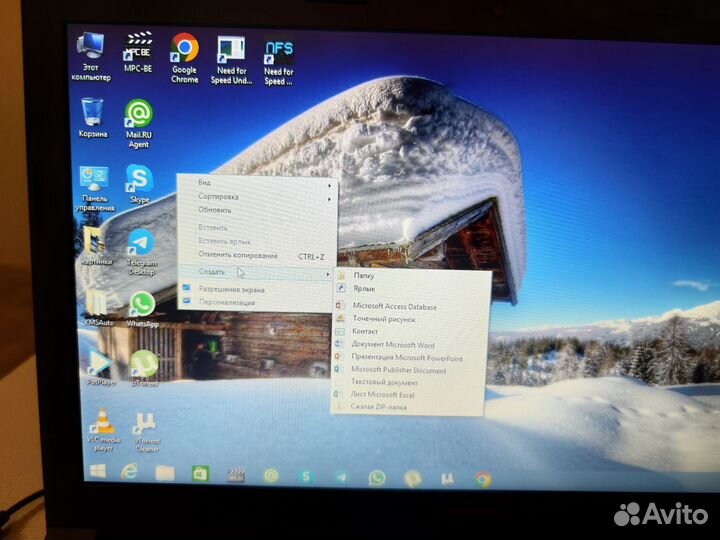
Task: Create a new Папку from submenu
Action: click(x=412, y=276)
